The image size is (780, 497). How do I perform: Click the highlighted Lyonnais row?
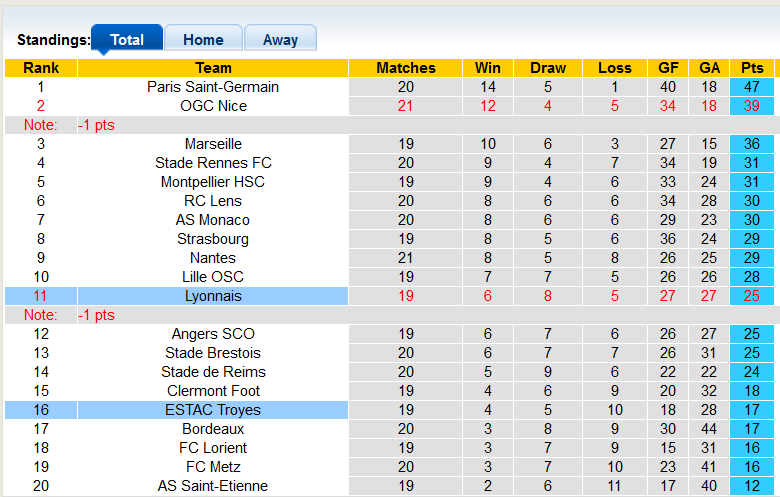(x=213, y=296)
